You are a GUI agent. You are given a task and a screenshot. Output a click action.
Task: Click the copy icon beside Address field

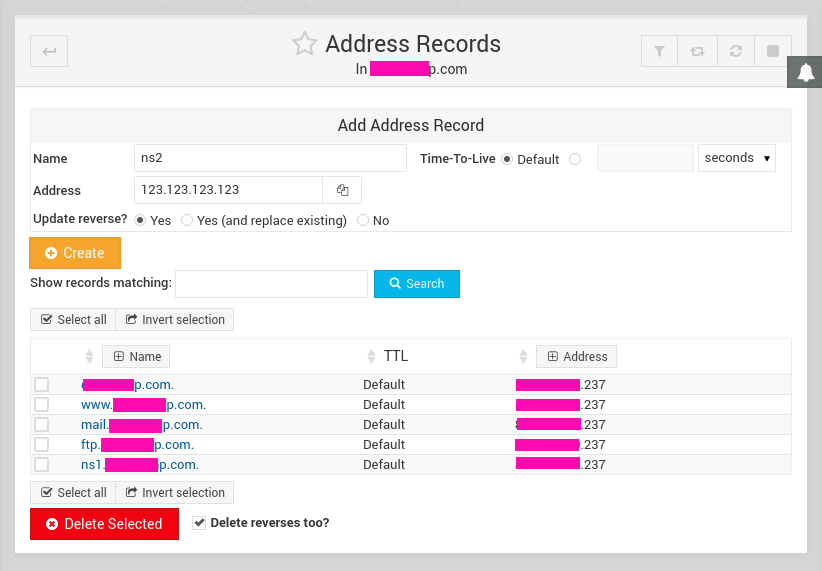pyautogui.click(x=342, y=190)
